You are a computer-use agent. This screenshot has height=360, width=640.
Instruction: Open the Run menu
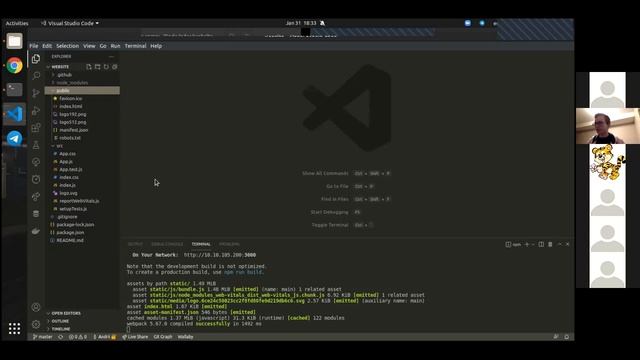(116, 46)
